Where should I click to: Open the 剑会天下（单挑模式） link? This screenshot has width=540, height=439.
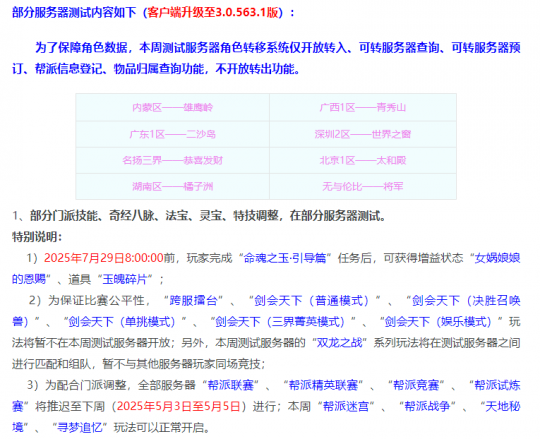122,322
